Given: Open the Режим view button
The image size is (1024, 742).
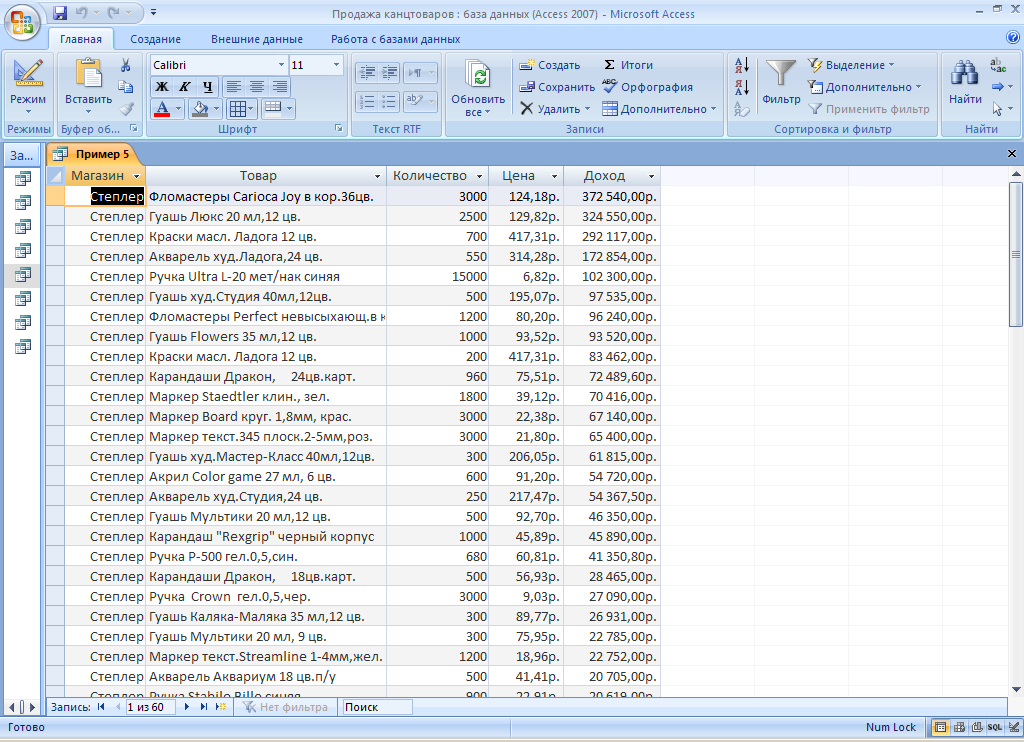Looking at the screenshot, I should tap(28, 86).
